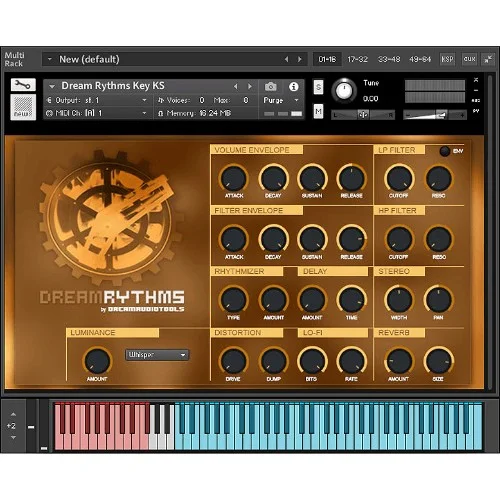Click the Volume Envelope DECAY knob
This screenshot has height=500, width=500.
click(273, 178)
